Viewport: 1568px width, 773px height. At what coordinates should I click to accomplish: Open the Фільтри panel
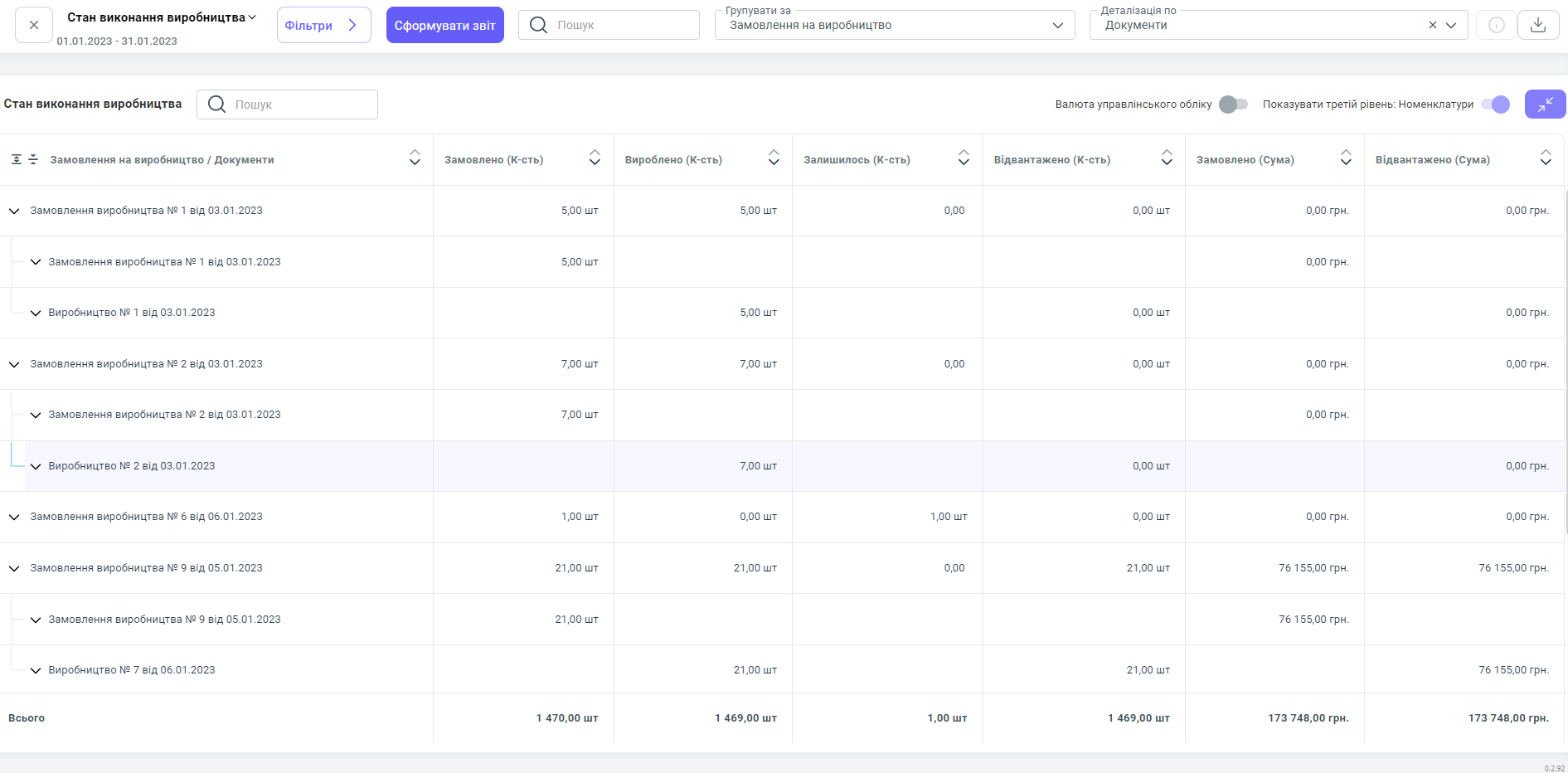click(x=323, y=25)
